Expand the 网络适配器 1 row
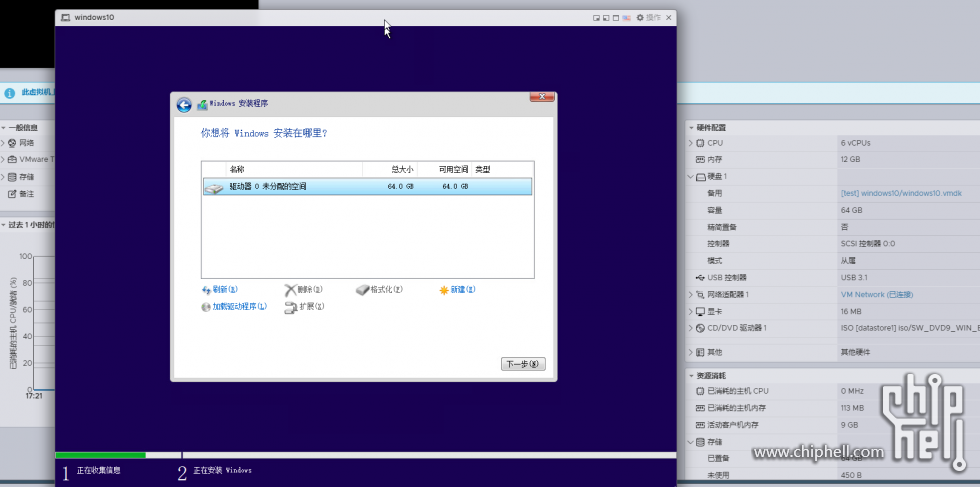This screenshot has height=487, width=980. (x=691, y=294)
